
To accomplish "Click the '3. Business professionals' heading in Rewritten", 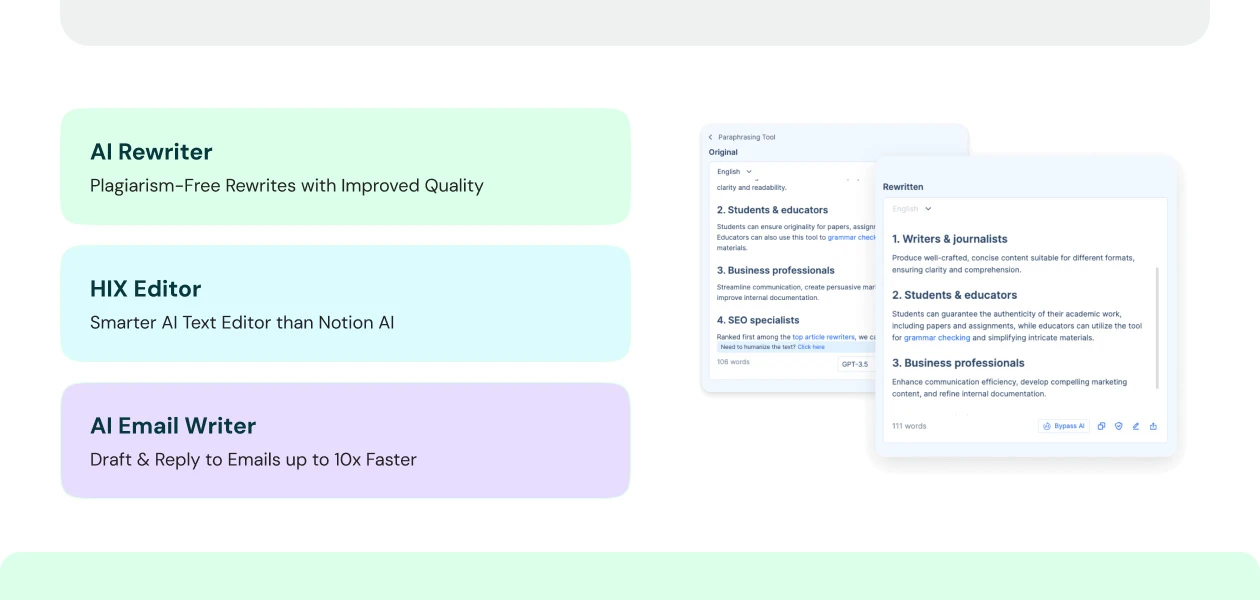I will pyautogui.click(x=957, y=363).
